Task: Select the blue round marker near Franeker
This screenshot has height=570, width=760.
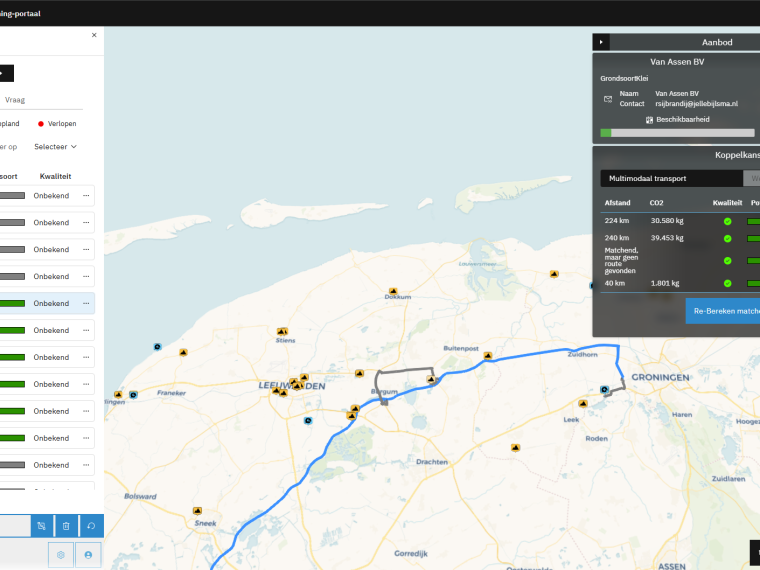Action: [133, 395]
